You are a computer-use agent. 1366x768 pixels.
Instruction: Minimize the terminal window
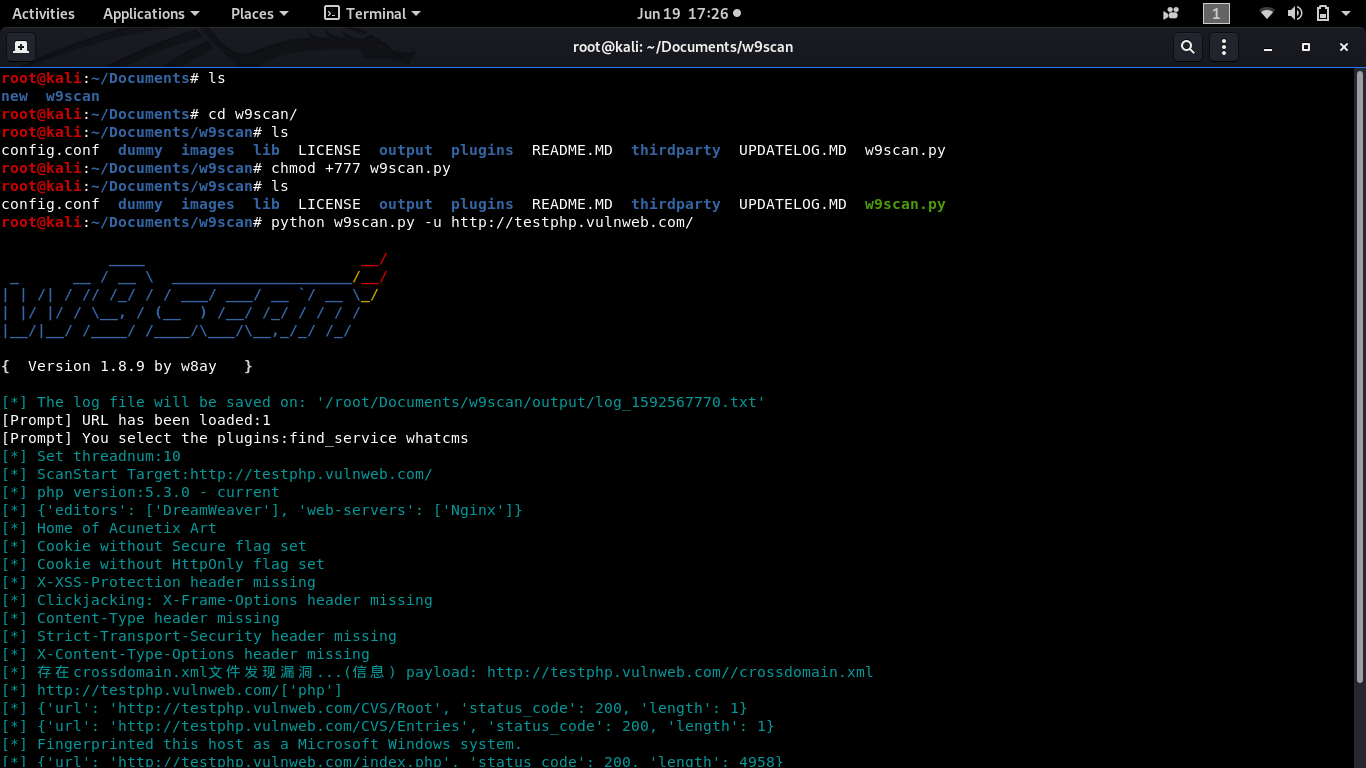click(1268, 47)
